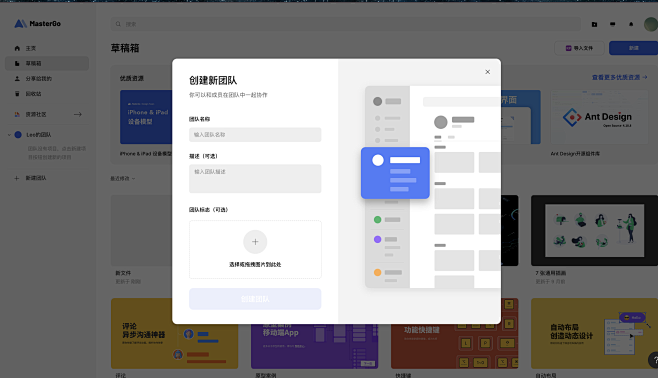Open the 评论 异步沟通神器 file thumbnail
The image size is (658, 378).
[x=174, y=334]
